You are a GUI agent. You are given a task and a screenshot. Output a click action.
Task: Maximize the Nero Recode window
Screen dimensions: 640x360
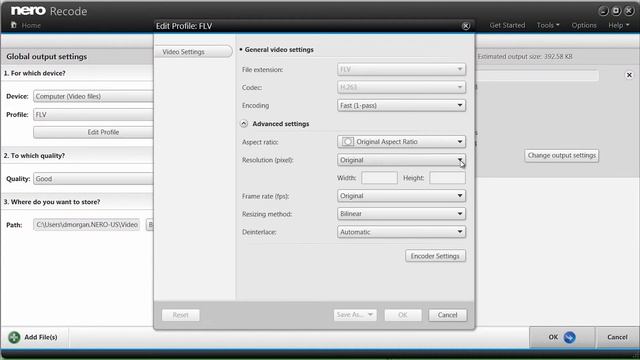(x=616, y=11)
